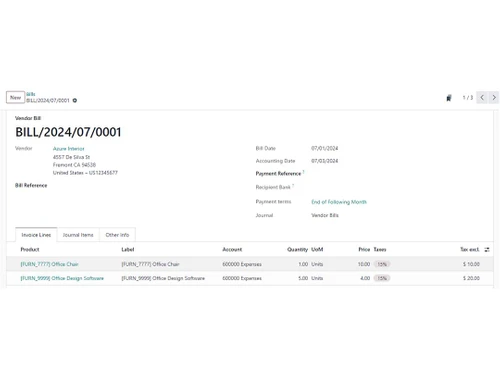Click the Quantity column header
Image resolution: width=500 pixels, height=375 pixels.
[x=297, y=249]
